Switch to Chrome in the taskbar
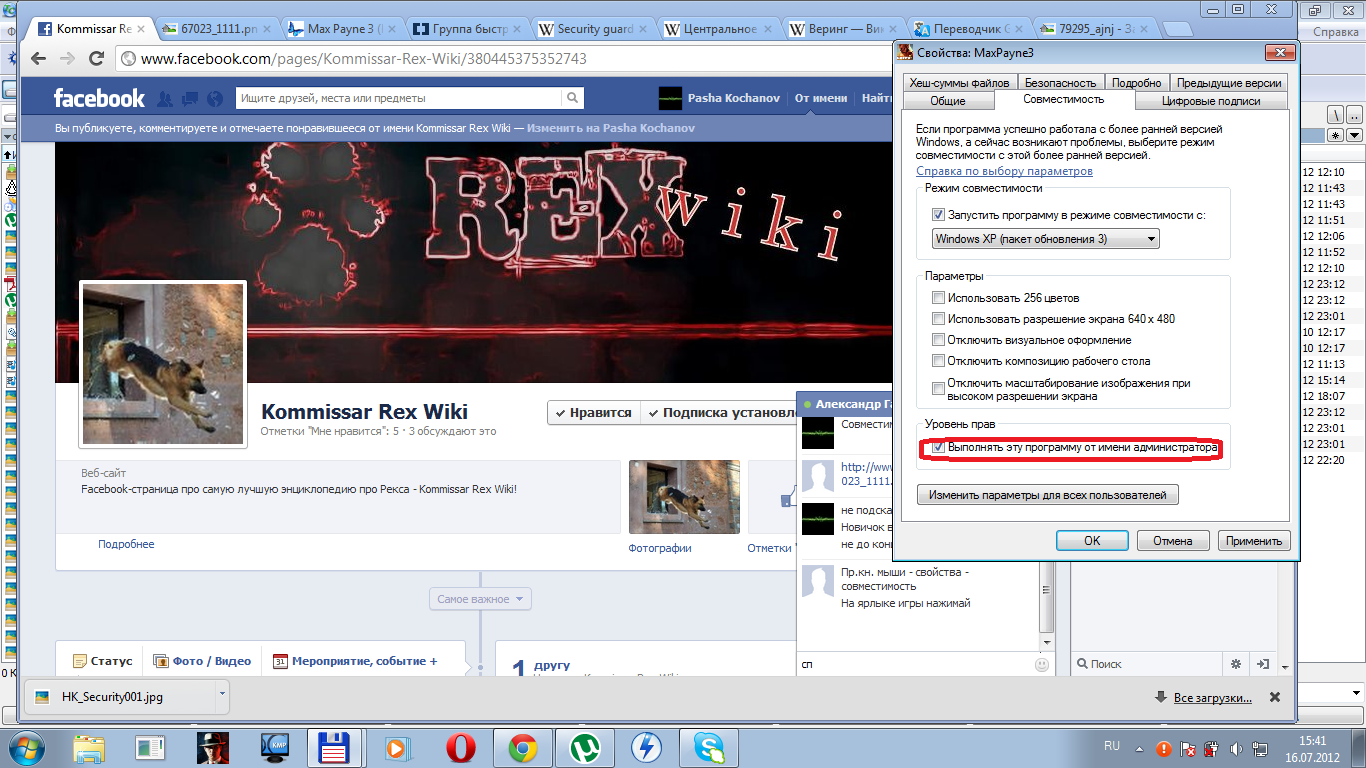Image resolution: width=1366 pixels, height=768 pixels. click(521, 747)
